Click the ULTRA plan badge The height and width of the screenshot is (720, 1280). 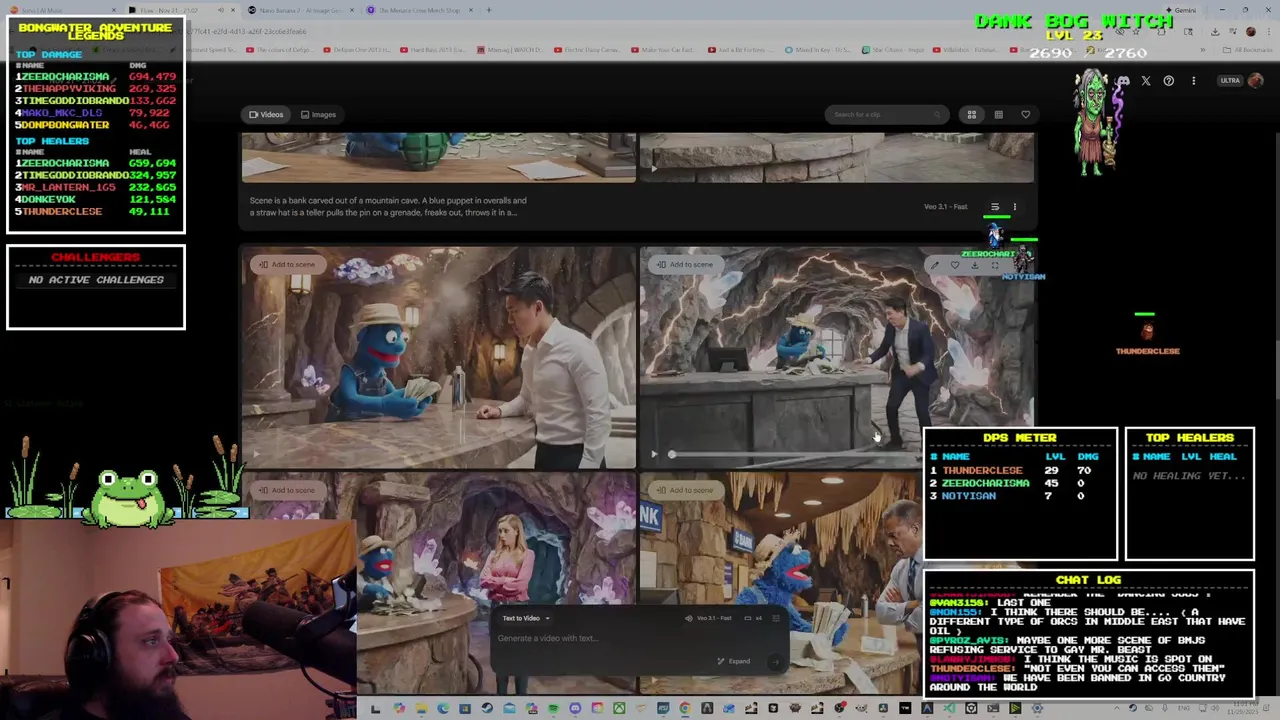click(x=1230, y=81)
